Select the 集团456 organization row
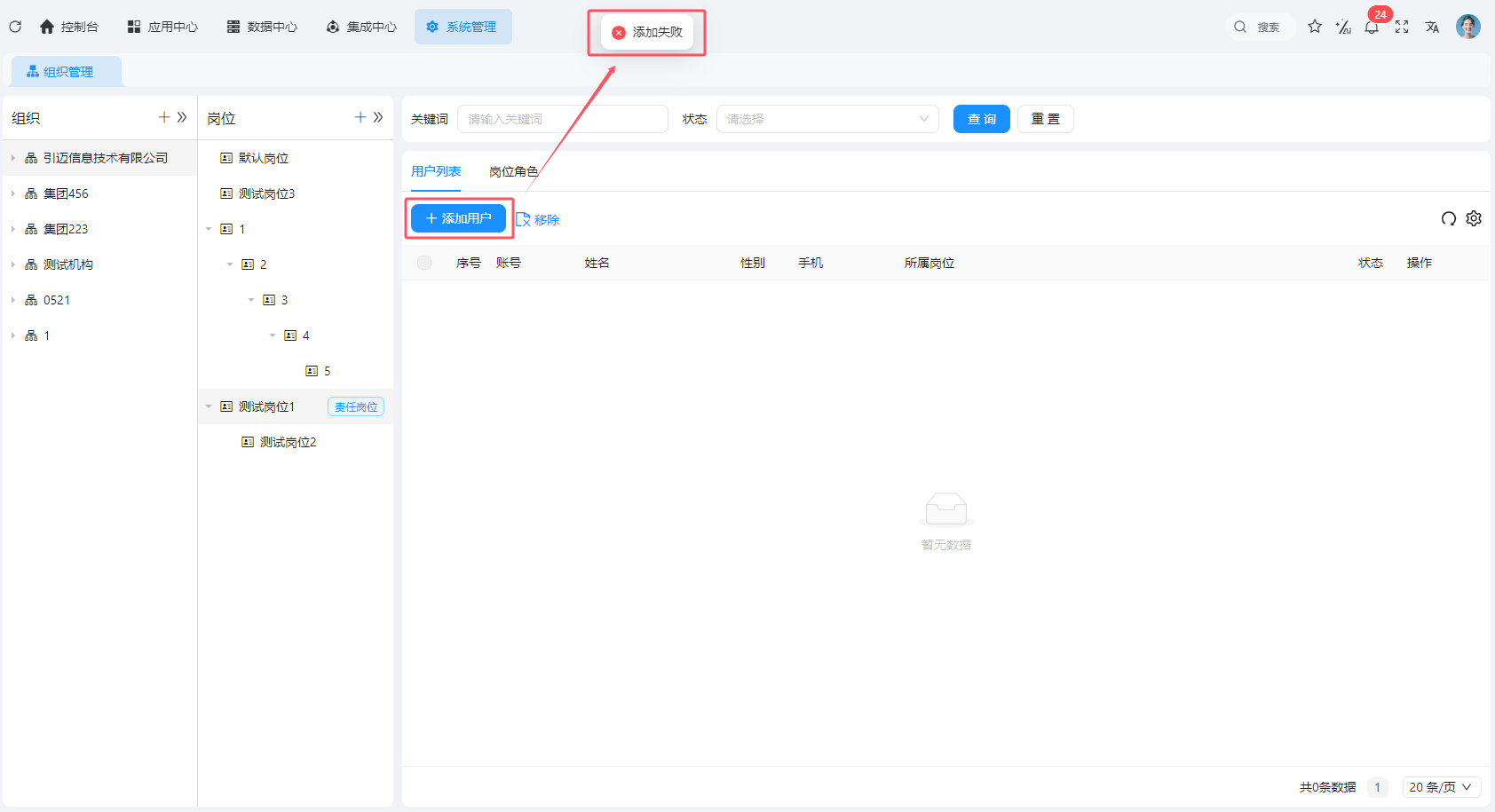 [x=99, y=193]
